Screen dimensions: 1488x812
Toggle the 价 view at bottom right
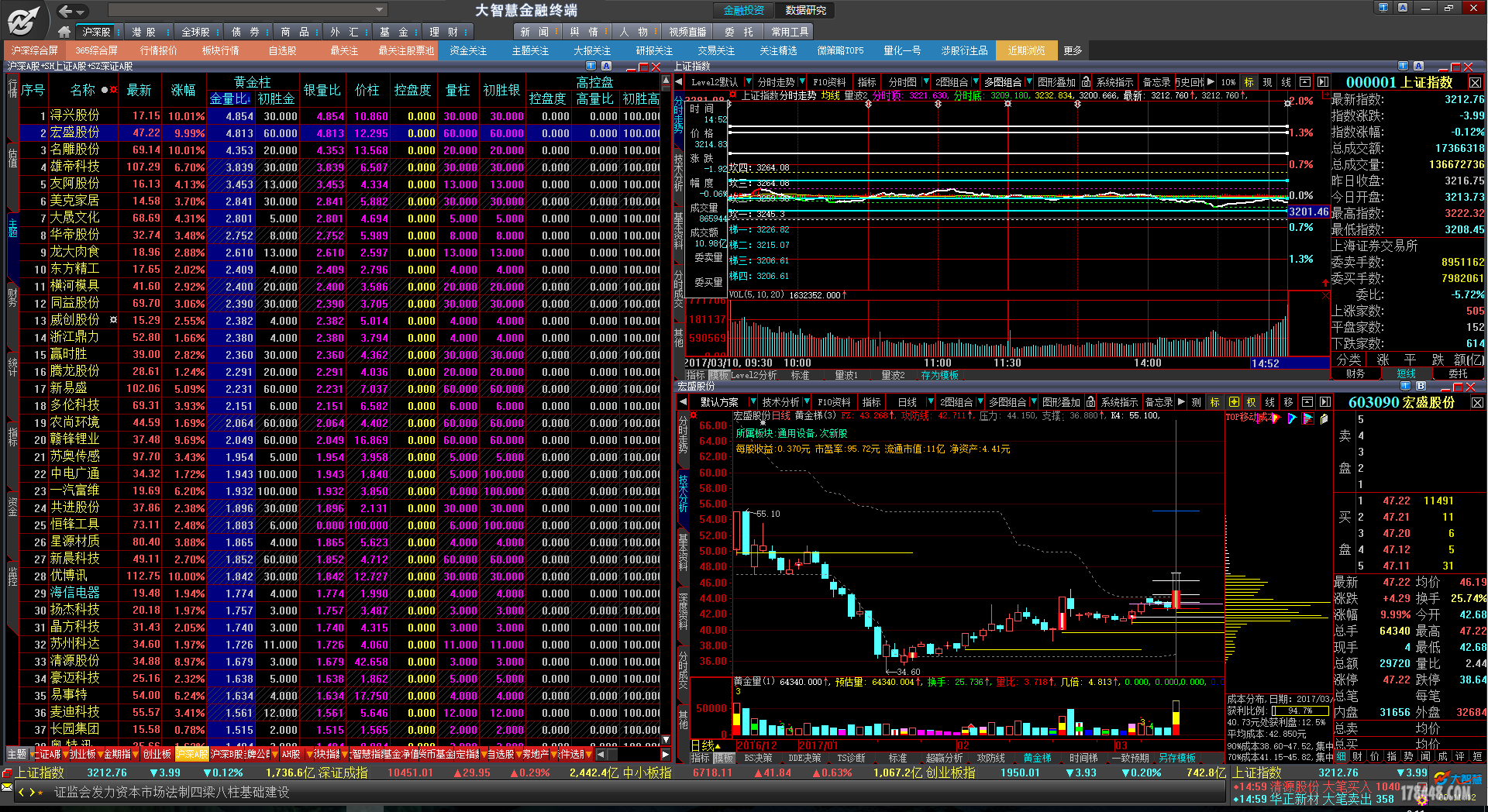(1375, 756)
